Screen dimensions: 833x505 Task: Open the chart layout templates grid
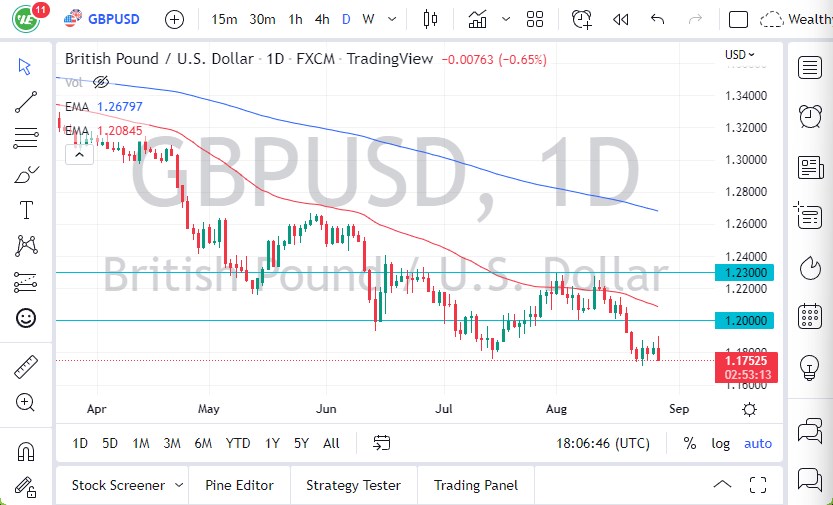[x=535, y=19]
